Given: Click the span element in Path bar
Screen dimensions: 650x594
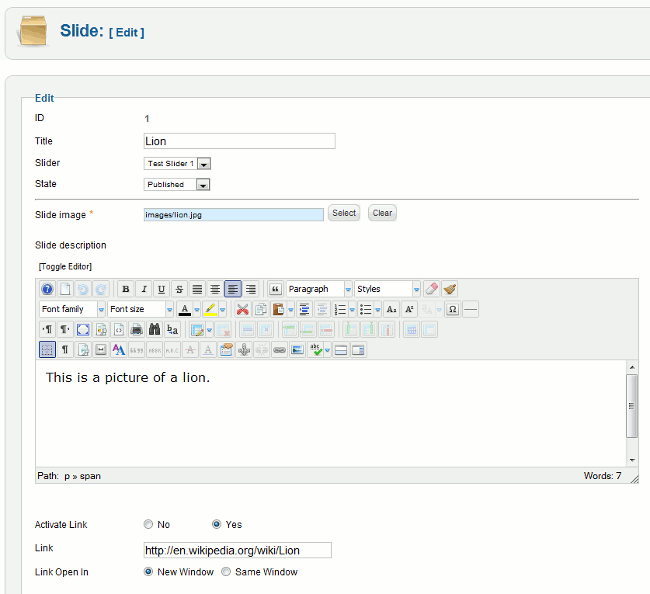Looking at the screenshot, I should click(x=90, y=476).
